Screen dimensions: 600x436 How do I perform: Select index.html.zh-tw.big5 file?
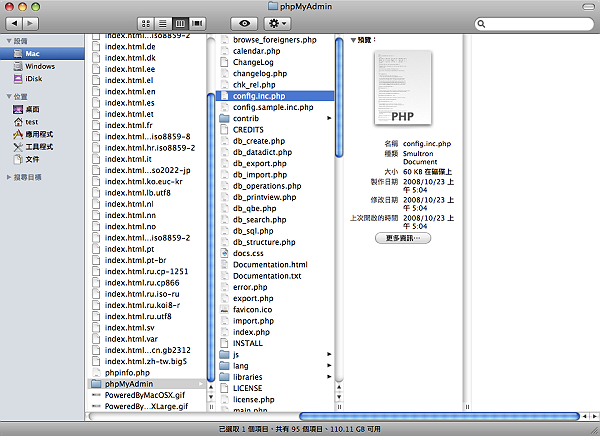pyautogui.click(x=148, y=361)
